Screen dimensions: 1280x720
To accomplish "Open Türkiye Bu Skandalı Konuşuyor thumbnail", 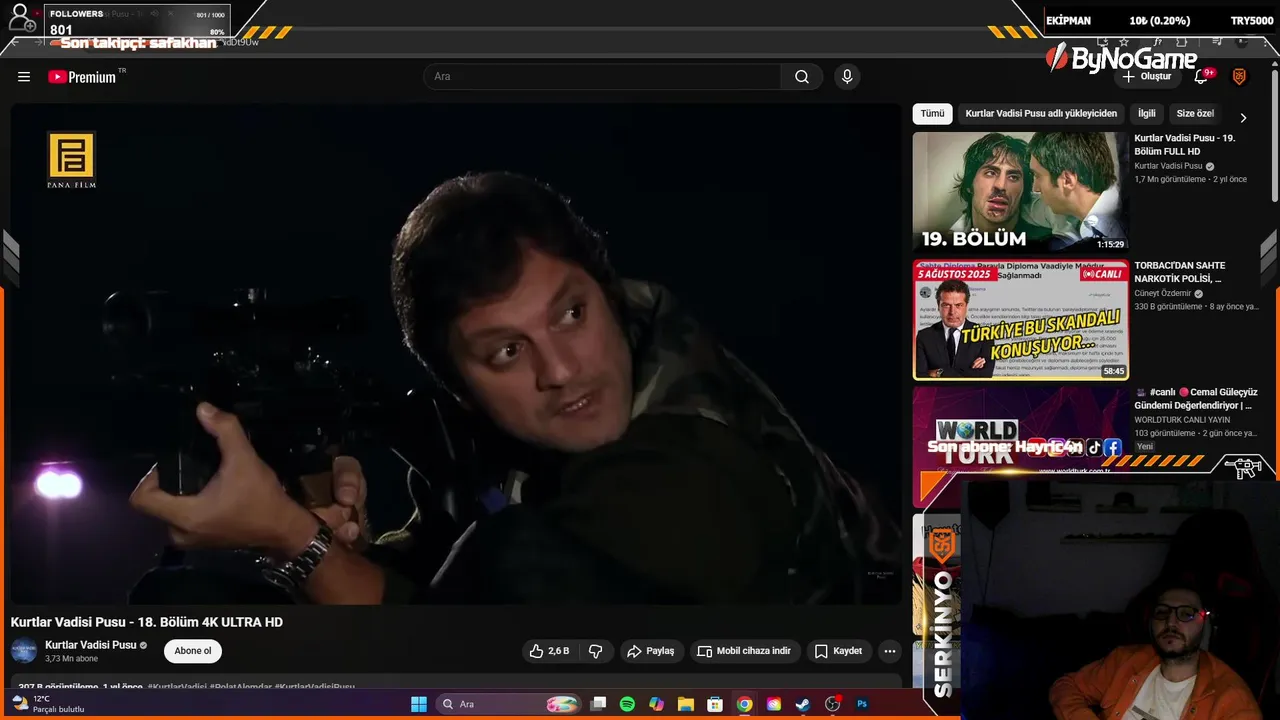I will 1020,320.
